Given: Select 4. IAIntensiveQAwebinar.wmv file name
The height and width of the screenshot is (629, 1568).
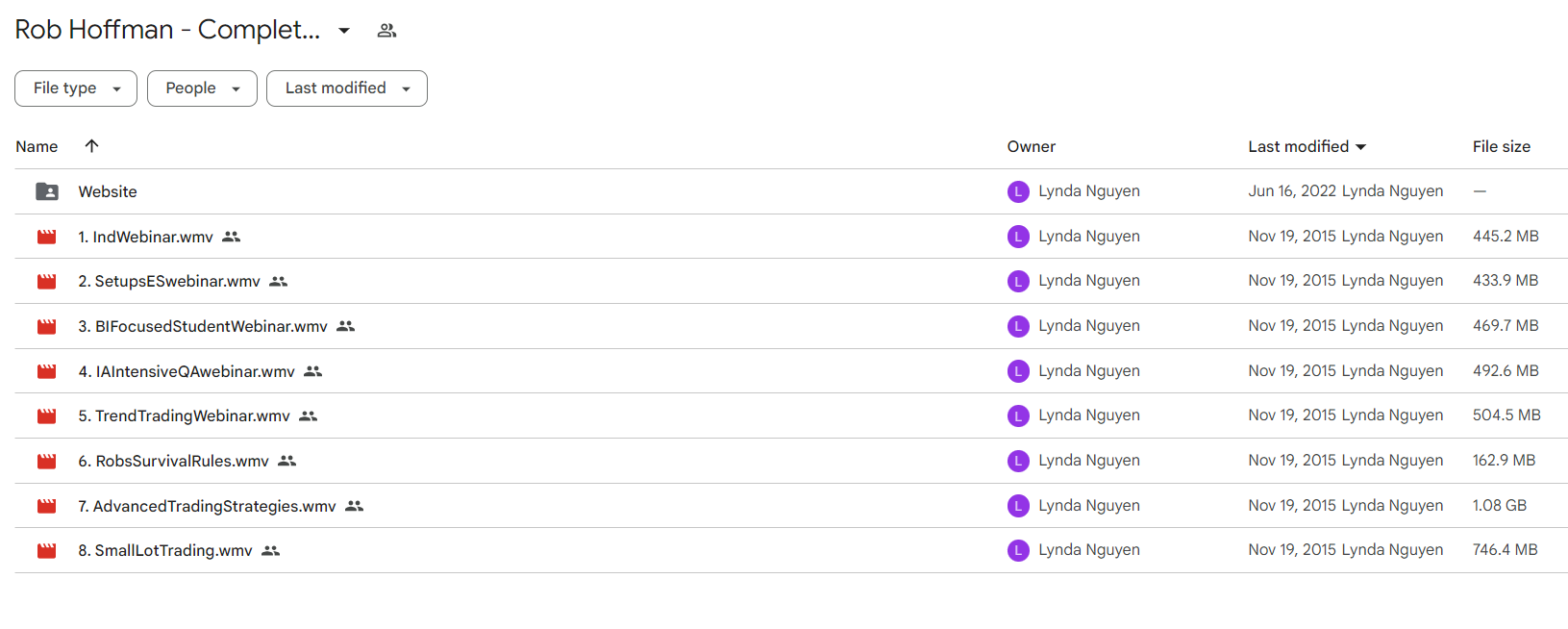Looking at the screenshot, I should [187, 371].
